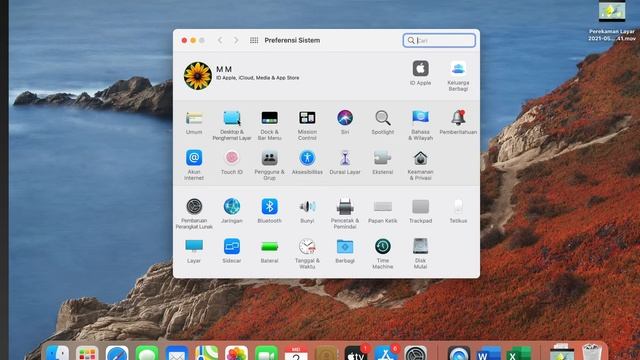This screenshot has width=640, height=360.
Task: Open ID Apple preferences
Action: [420, 73]
